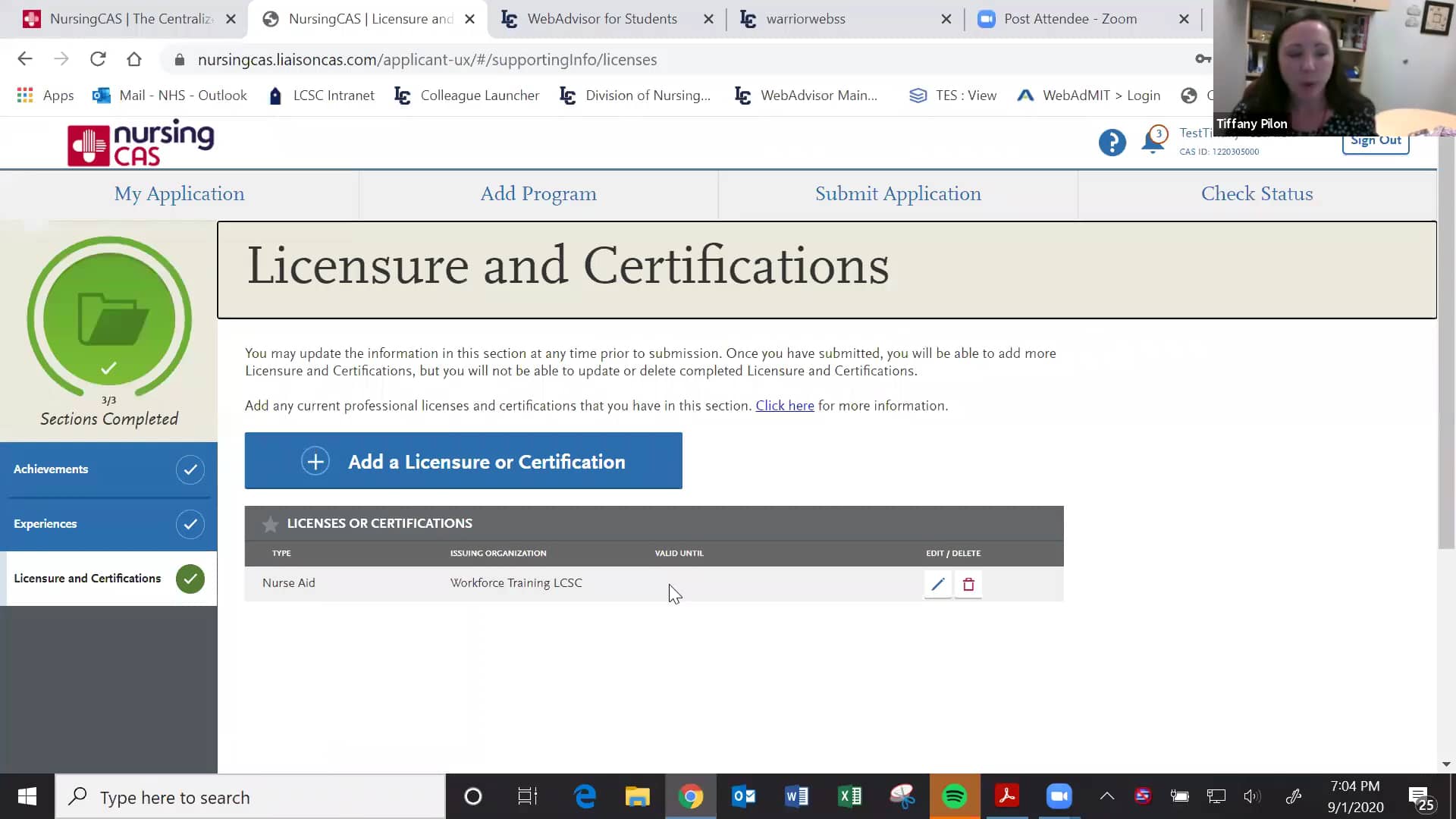Open Zoom from the taskbar
This screenshot has height=819, width=1456.
1059,796
